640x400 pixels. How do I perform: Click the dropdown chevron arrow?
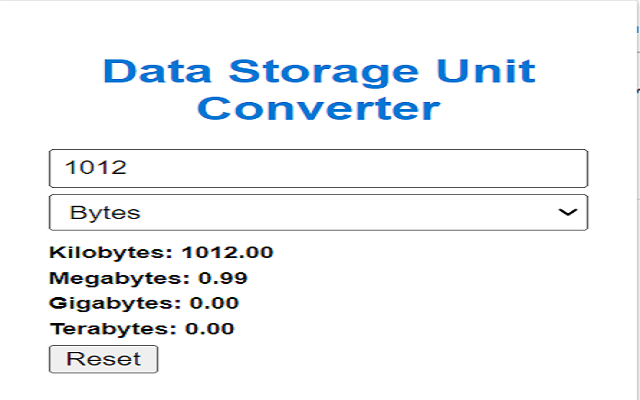pyautogui.click(x=567, y=213)
